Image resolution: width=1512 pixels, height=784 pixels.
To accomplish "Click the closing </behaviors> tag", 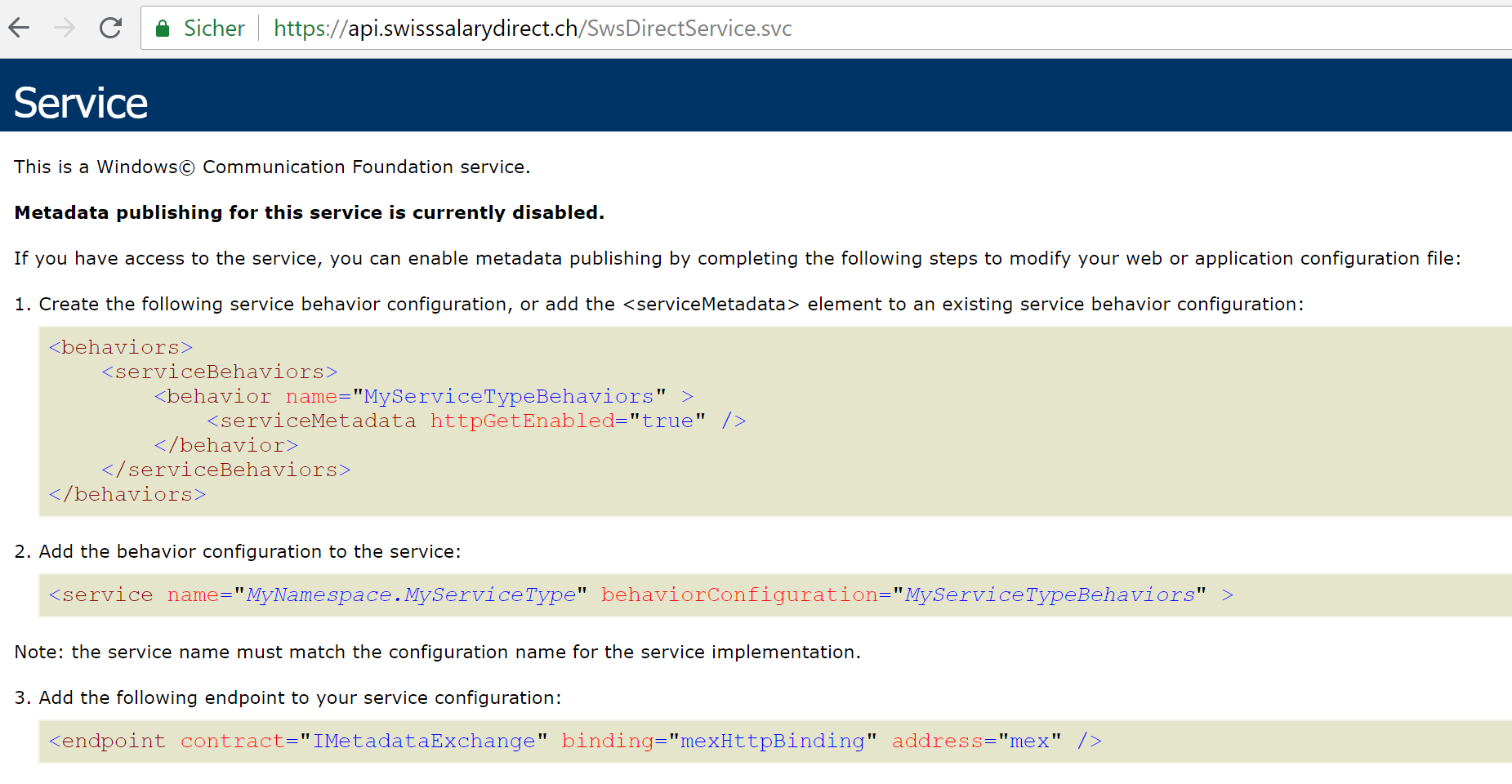I will [x=127, y=494].
